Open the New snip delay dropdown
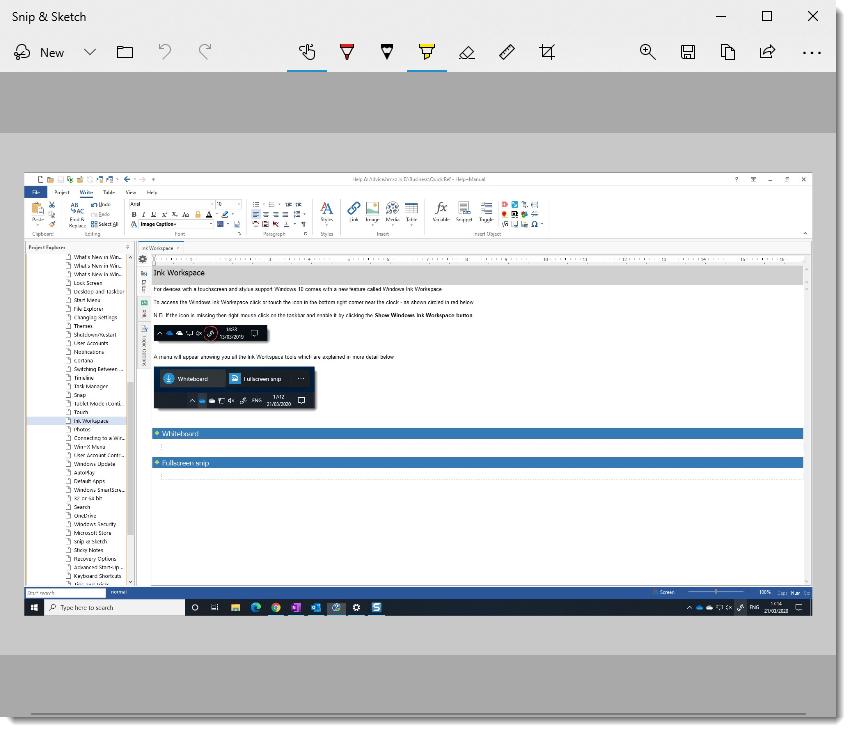The image size is (851, 732). coord(90,52)
